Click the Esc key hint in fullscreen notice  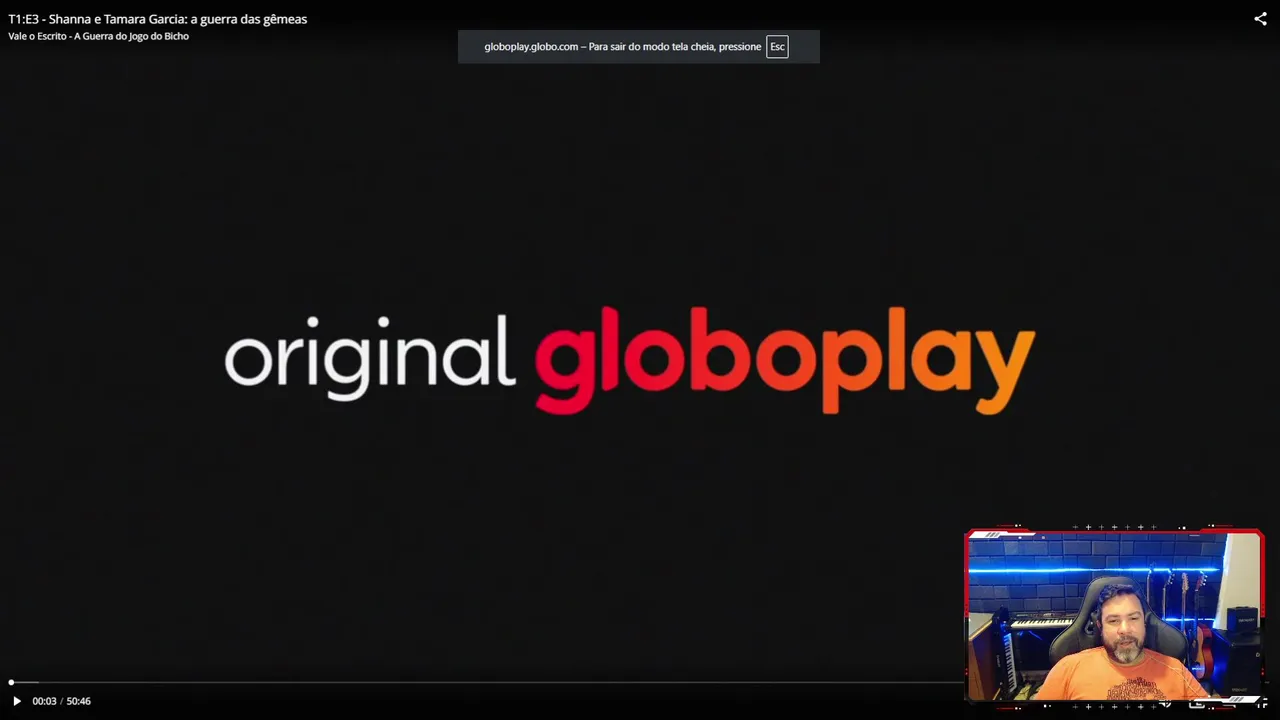click(777, 47)
